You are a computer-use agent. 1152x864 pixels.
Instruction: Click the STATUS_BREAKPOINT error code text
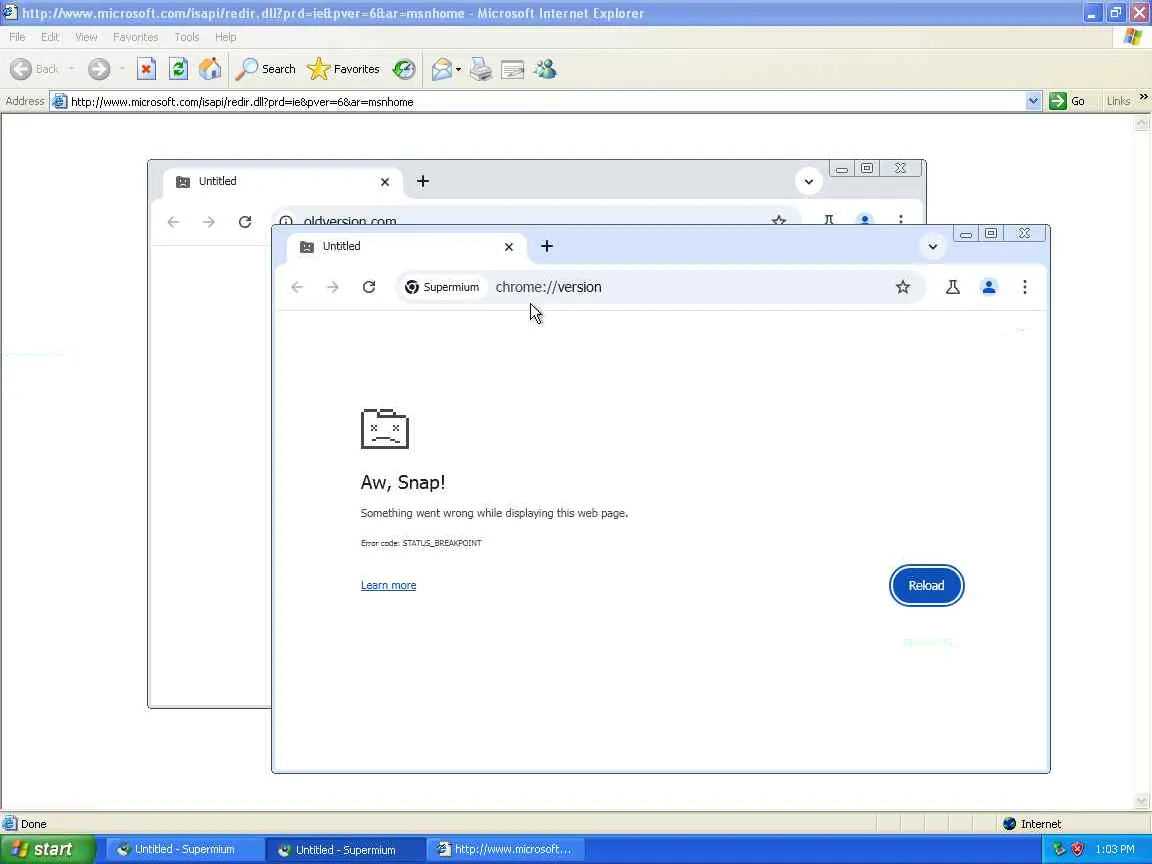tap(442, 543)
